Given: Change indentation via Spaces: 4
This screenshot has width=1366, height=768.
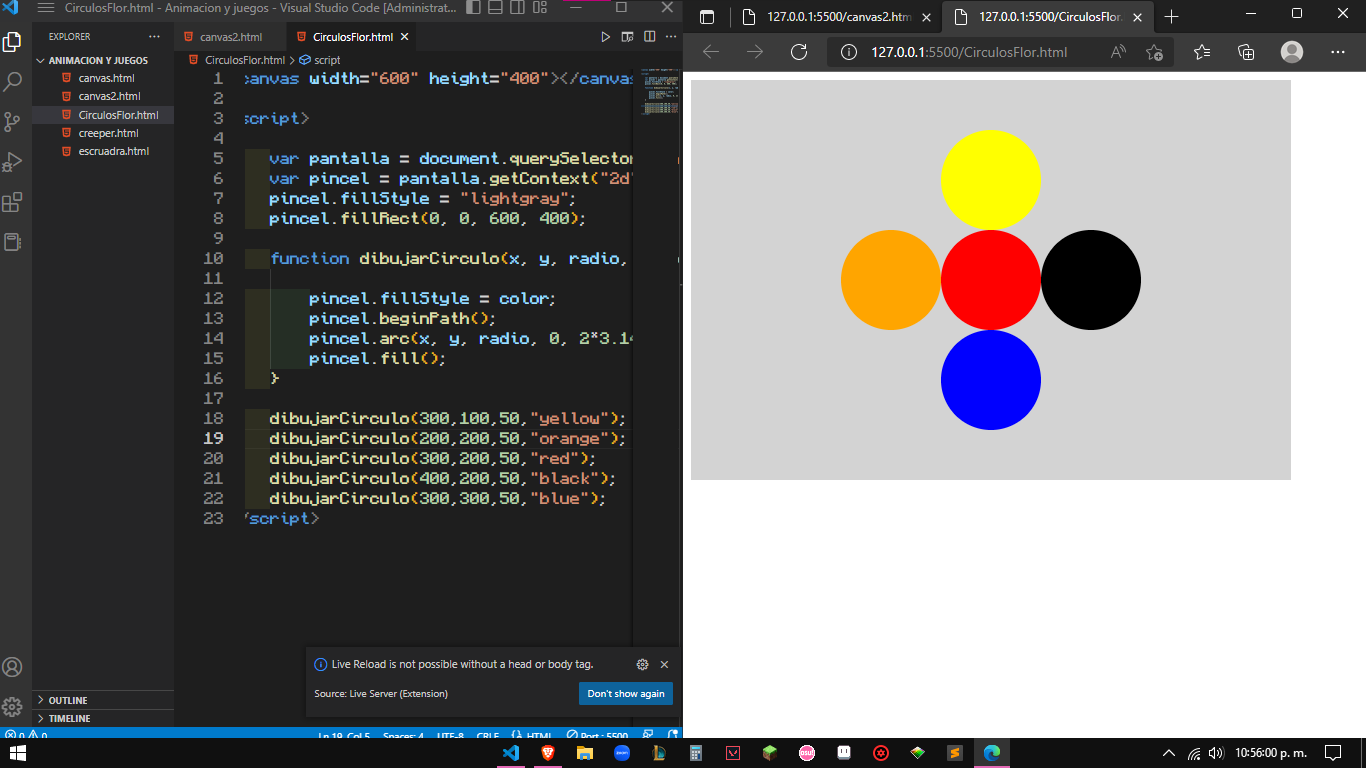Looking at the screenshot, I should coord(403,735).
